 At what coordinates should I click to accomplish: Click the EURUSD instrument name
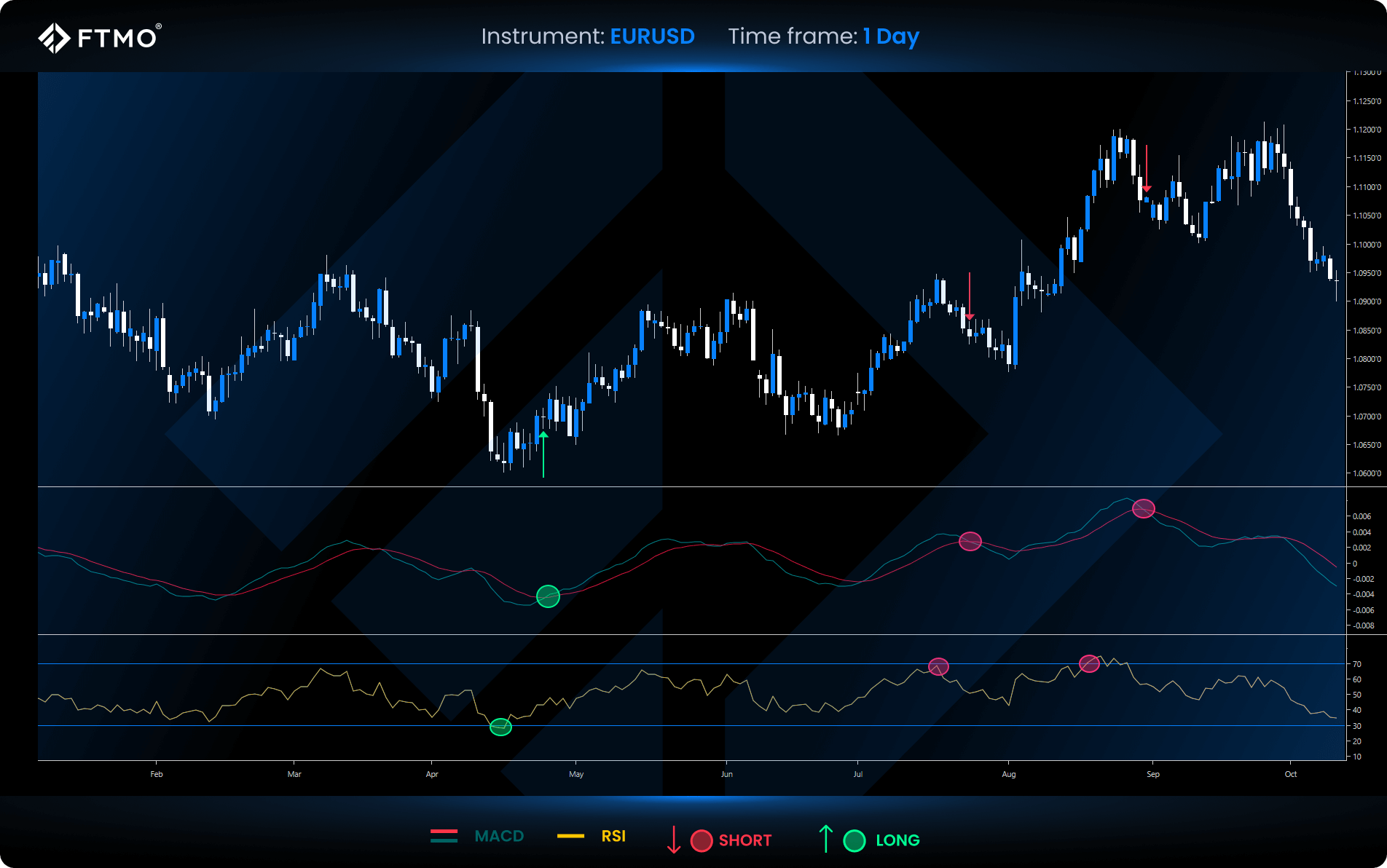point(652,36)
